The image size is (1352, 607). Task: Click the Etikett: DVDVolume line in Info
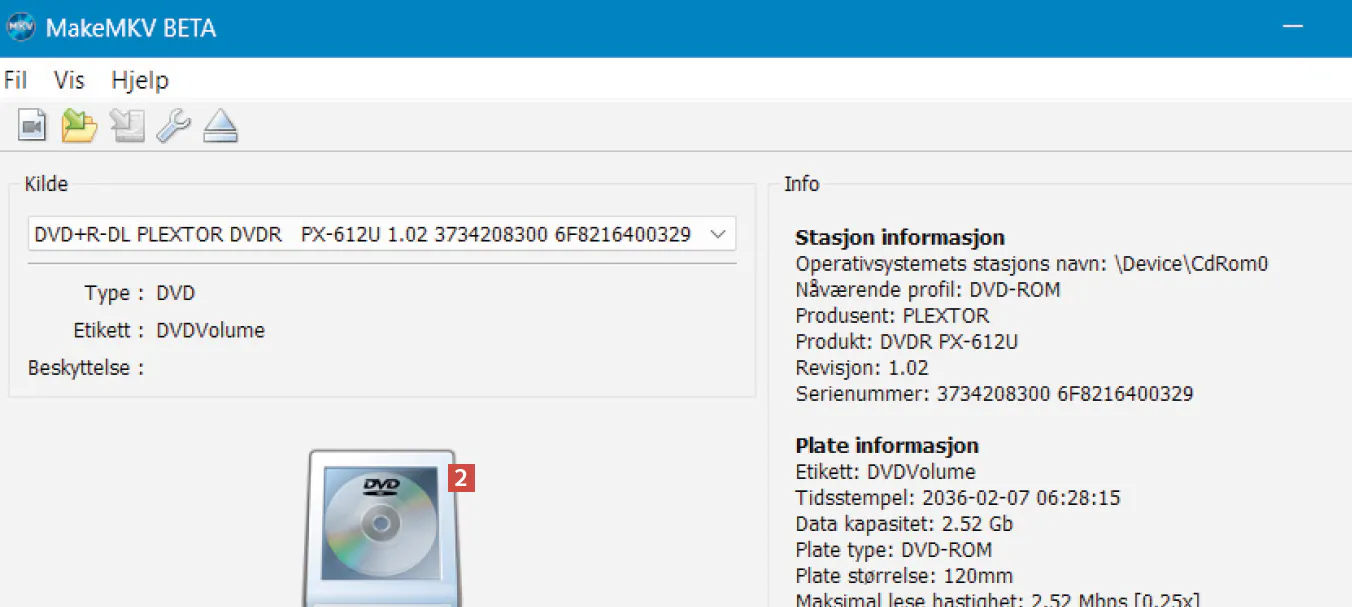[885, 472]
